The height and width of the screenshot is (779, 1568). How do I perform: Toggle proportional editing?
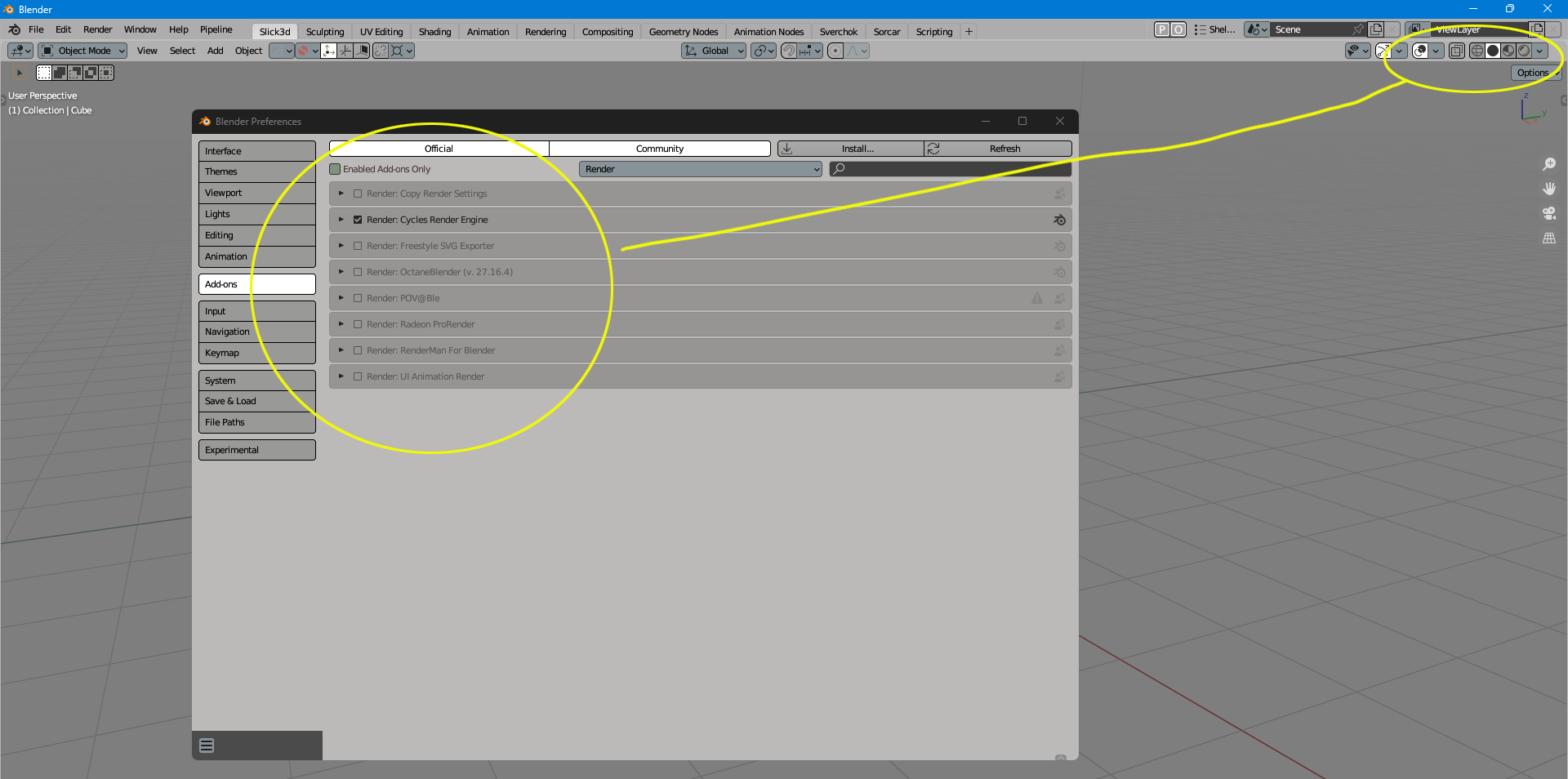point(835,51)
